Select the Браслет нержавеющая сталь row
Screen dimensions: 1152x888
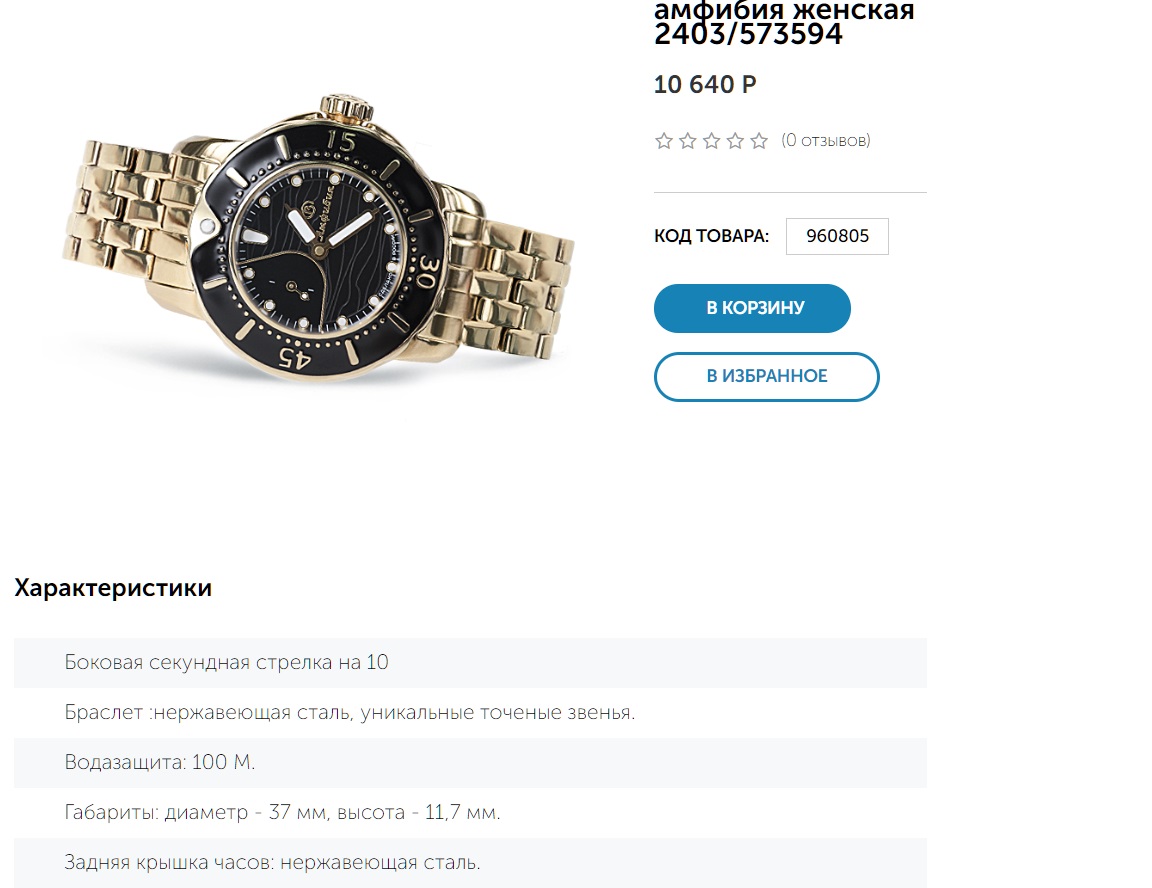[x=470, y=712]
